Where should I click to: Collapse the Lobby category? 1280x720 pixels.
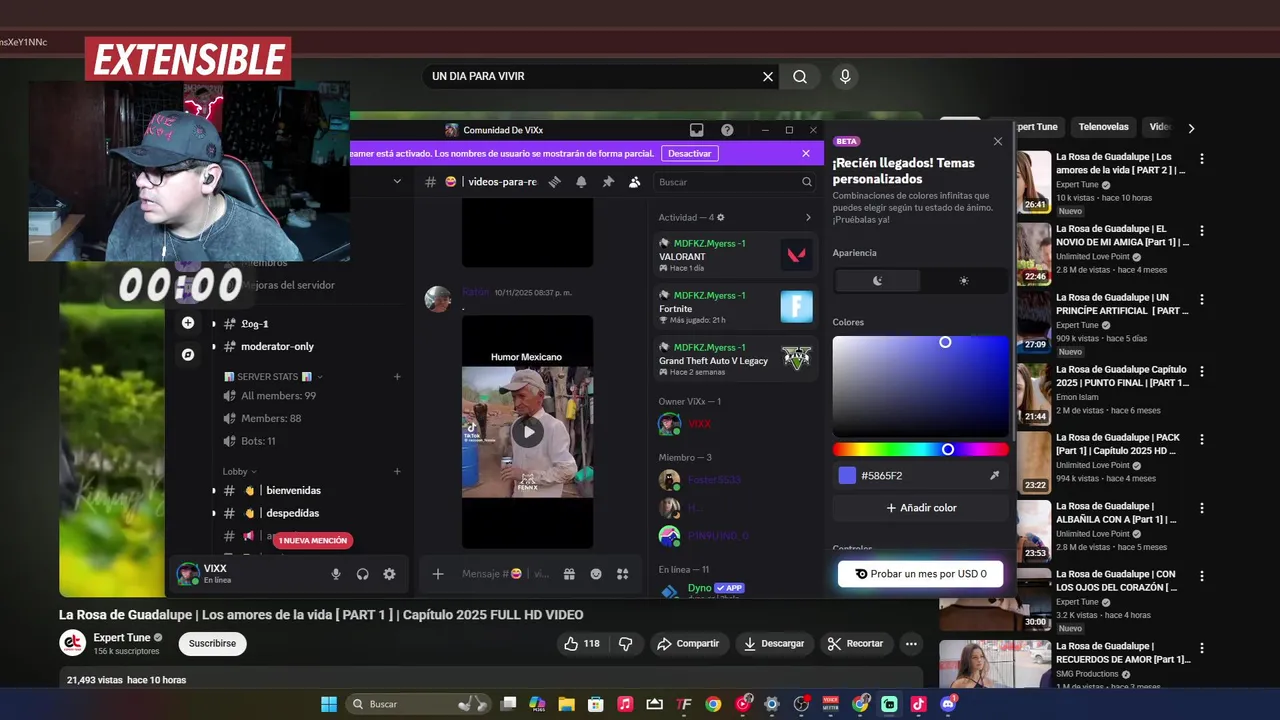(240, 471)
